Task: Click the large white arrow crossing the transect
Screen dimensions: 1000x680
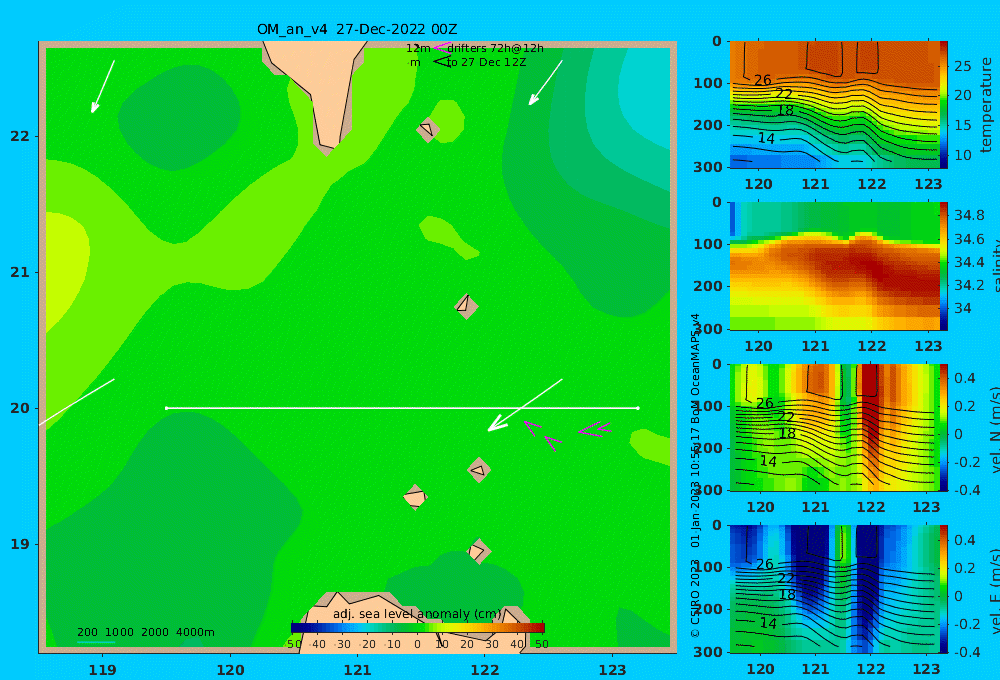Action: 525,405
